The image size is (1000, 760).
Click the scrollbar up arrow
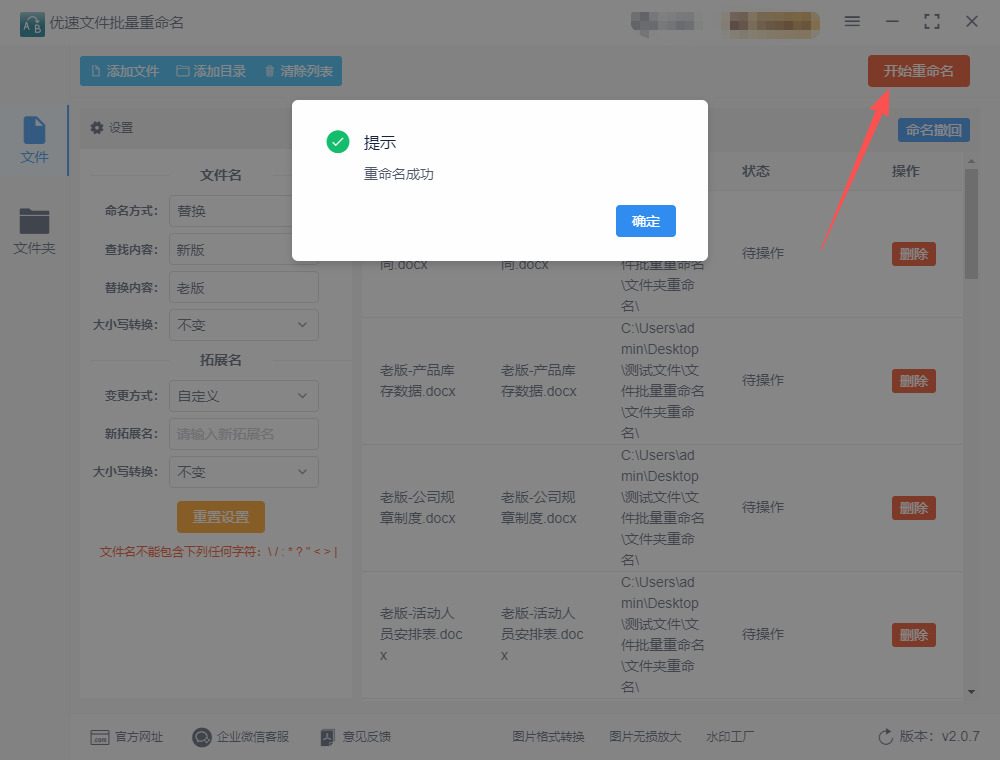tap(971, 162)
